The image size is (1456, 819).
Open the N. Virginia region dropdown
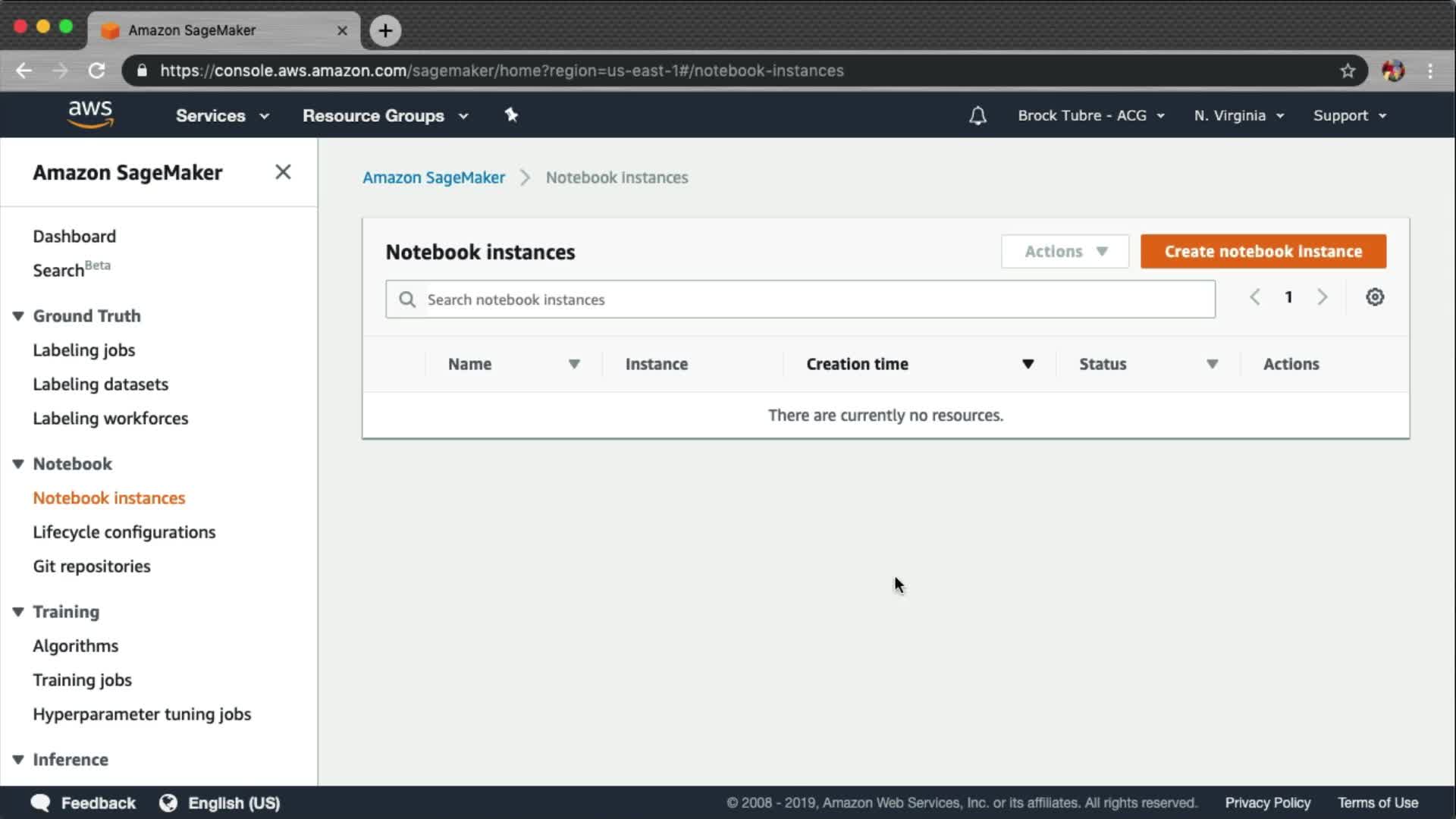coord(1238,116)
